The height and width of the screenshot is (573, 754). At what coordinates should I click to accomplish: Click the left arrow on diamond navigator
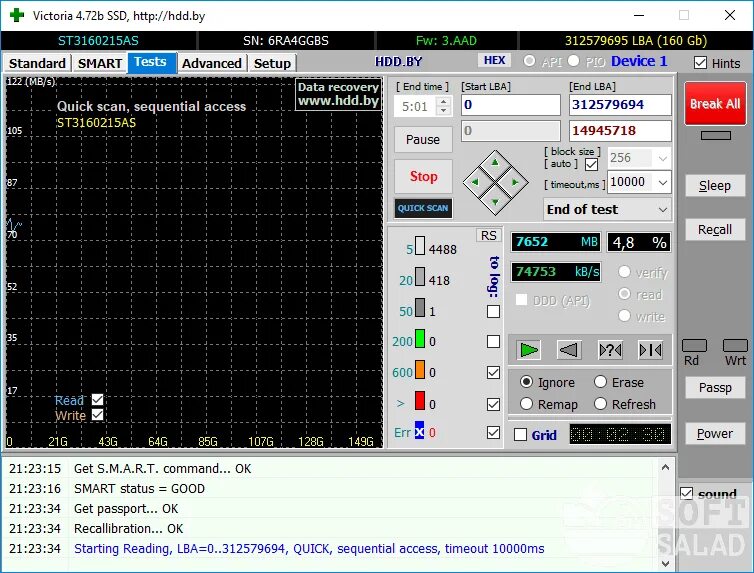click(x=475, y=182)
